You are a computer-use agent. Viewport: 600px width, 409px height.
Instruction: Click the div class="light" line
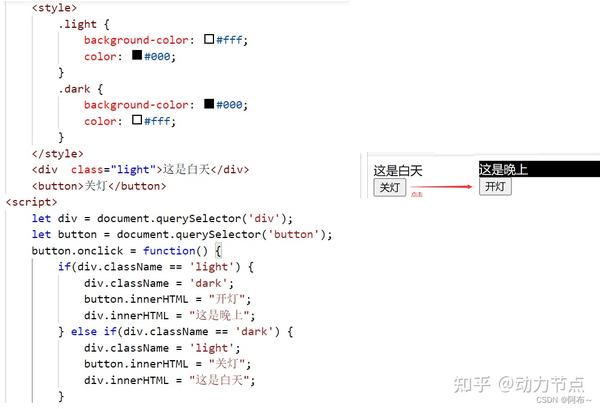[x=140, y=169]
